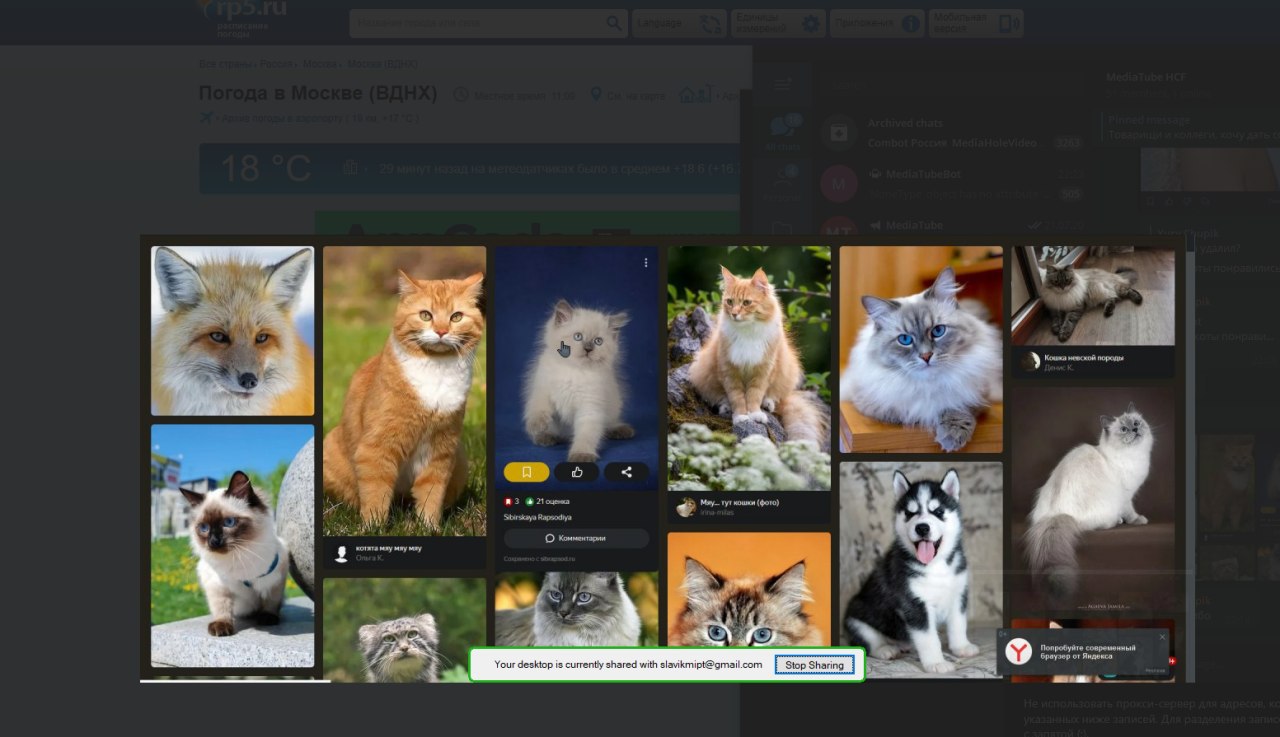1280x737 pixels.
Task: Open the Комментарии button
Action: coord(576,538)
